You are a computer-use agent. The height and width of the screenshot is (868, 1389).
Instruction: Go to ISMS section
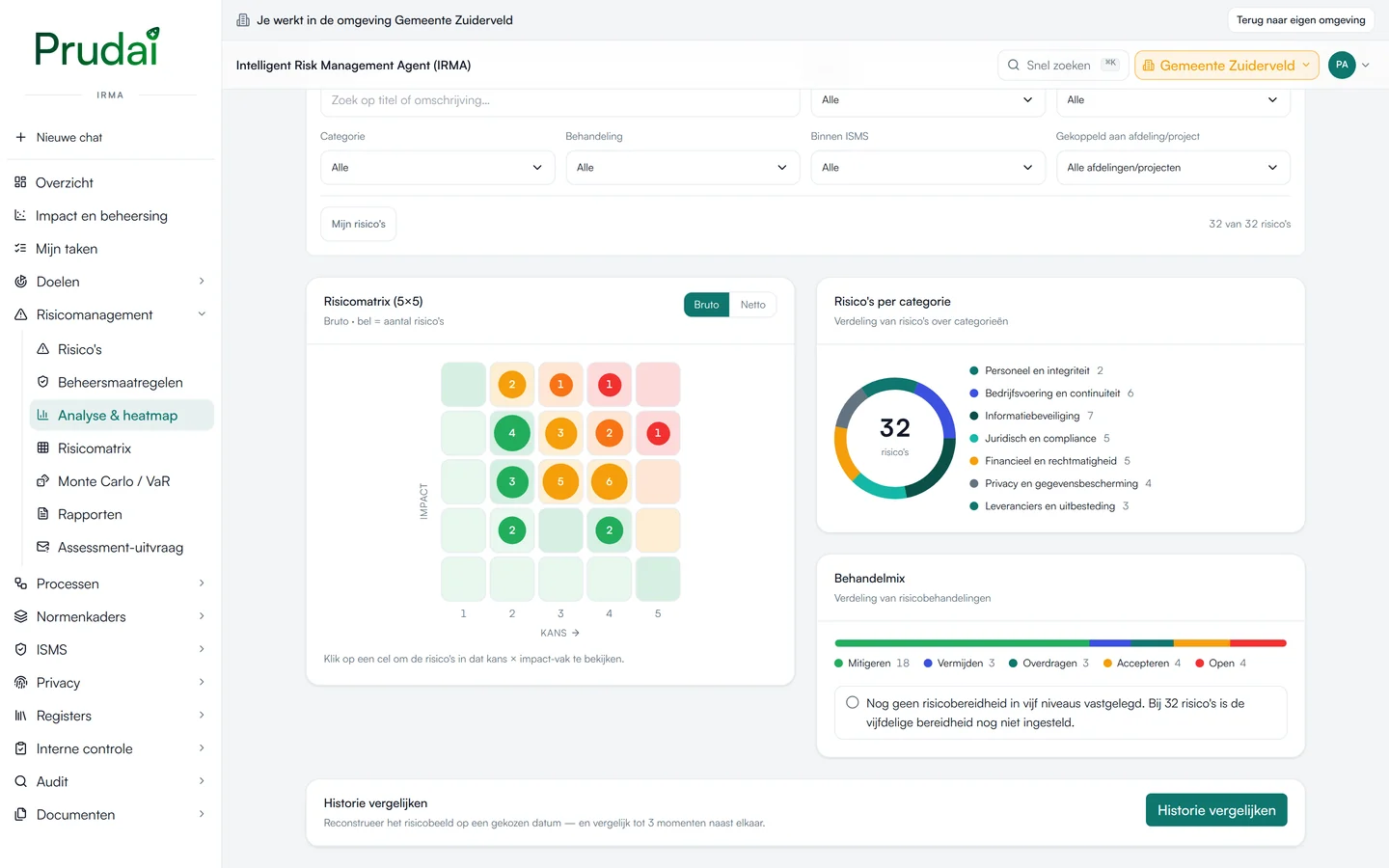tap(111, 650)
